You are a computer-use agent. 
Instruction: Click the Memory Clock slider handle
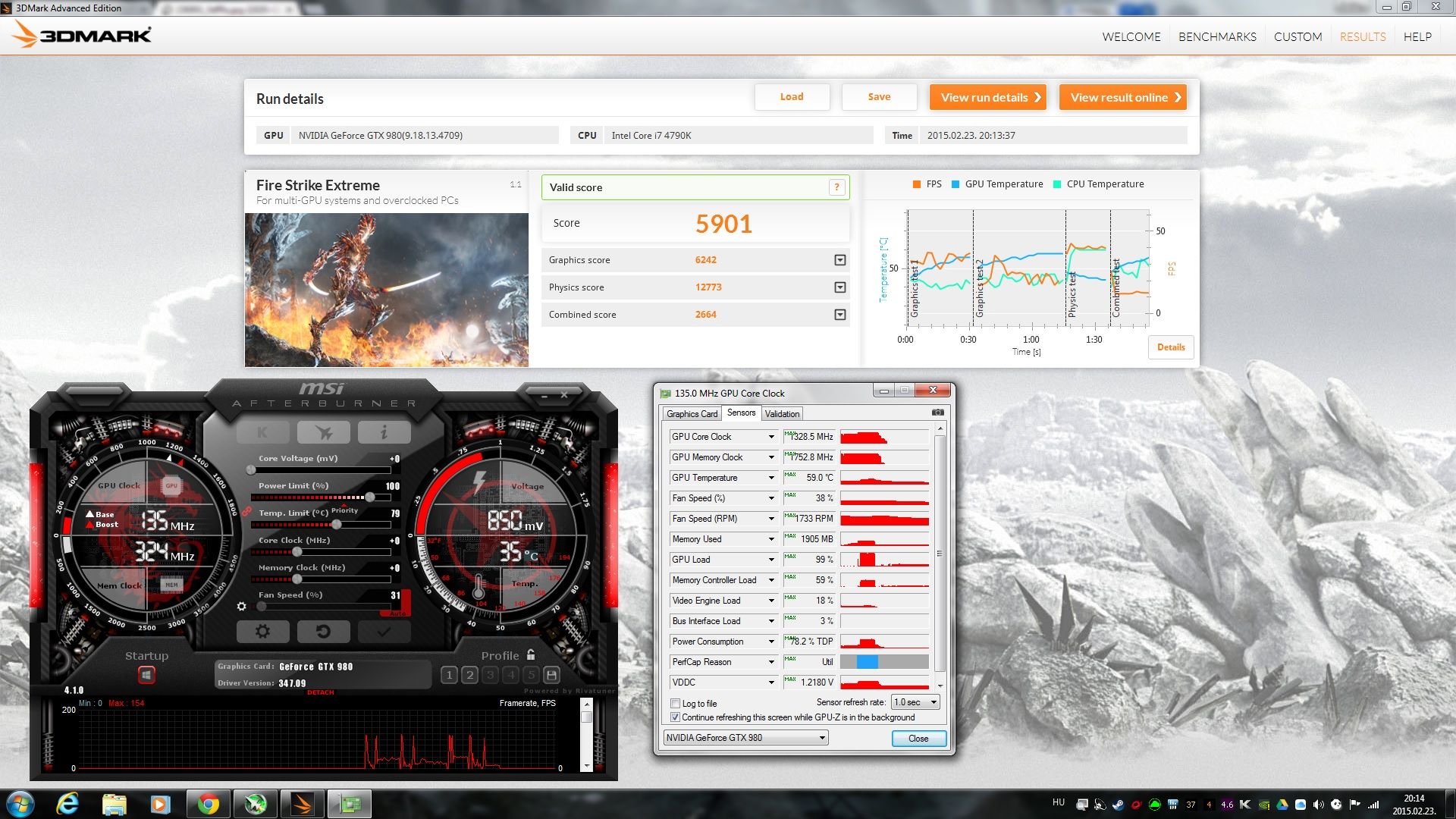[297, 579]
